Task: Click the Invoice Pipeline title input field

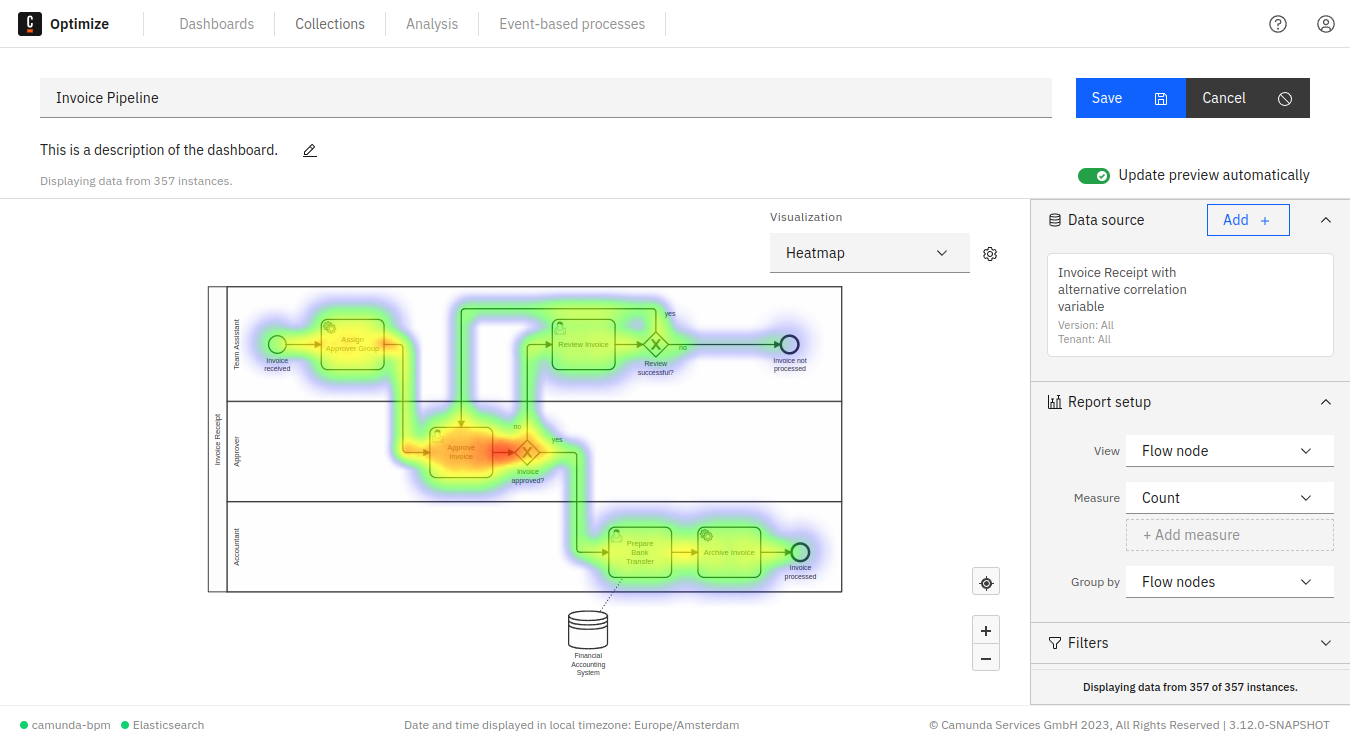Action: coord(546,97)
